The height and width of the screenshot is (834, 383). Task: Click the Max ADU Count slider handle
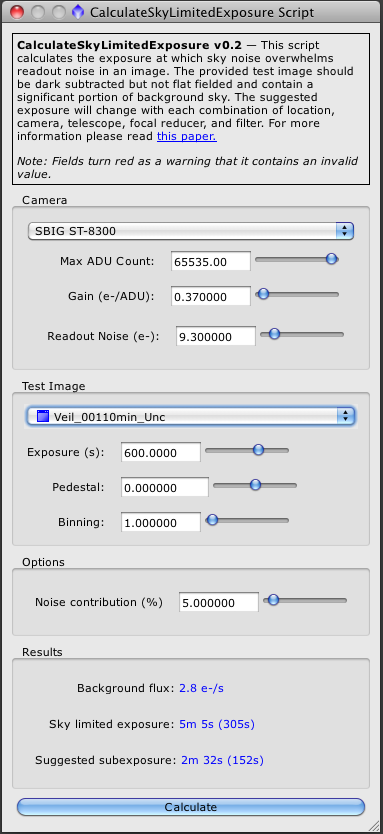point(331,259)
